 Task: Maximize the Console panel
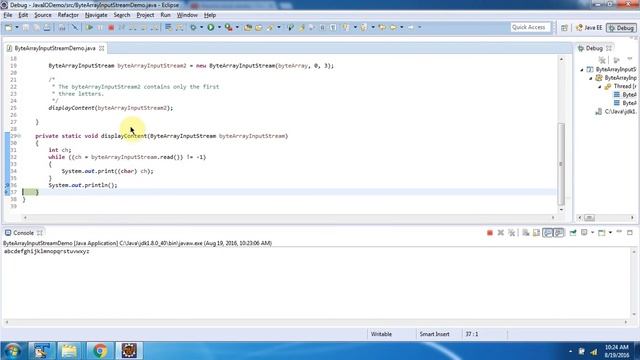[630, 232]
